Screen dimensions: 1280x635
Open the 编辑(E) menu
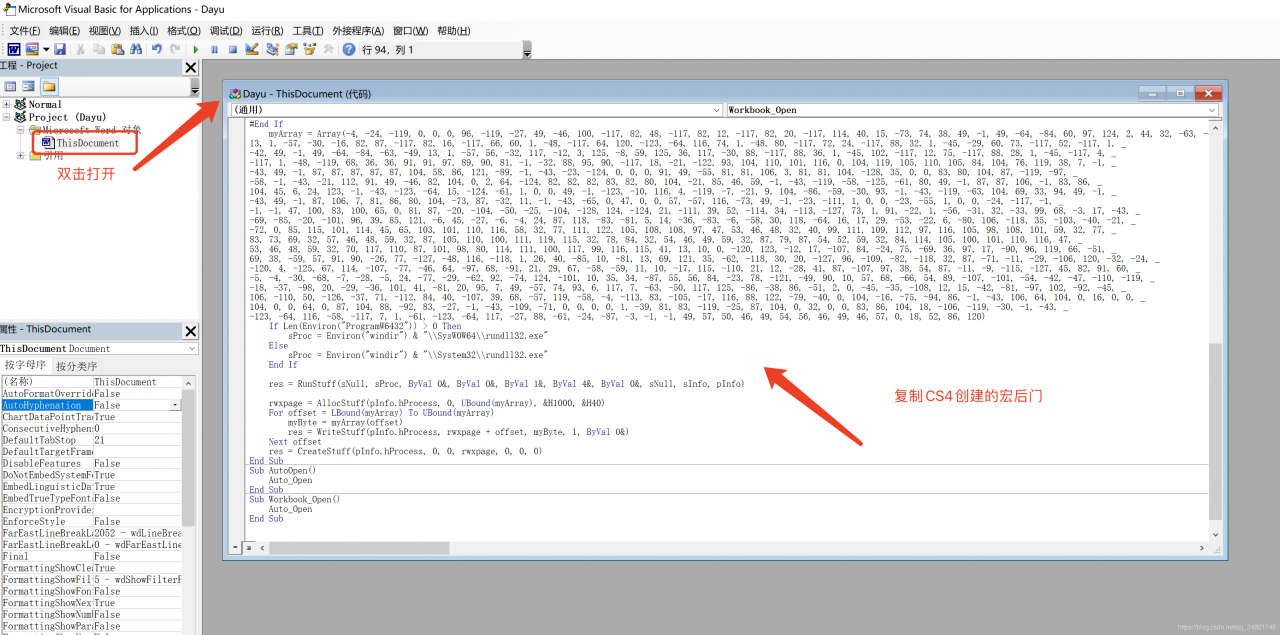65,31
